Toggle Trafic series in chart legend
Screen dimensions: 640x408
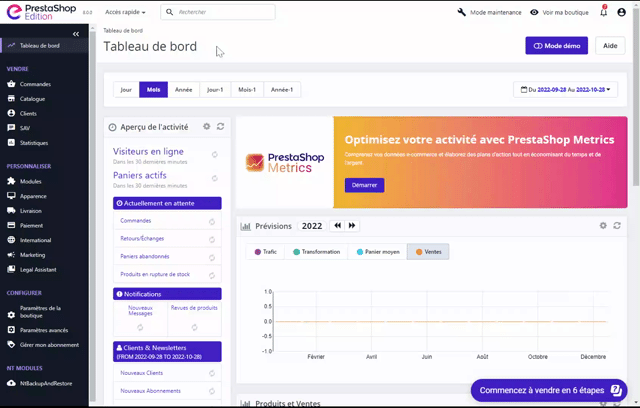tap(266, 252)
